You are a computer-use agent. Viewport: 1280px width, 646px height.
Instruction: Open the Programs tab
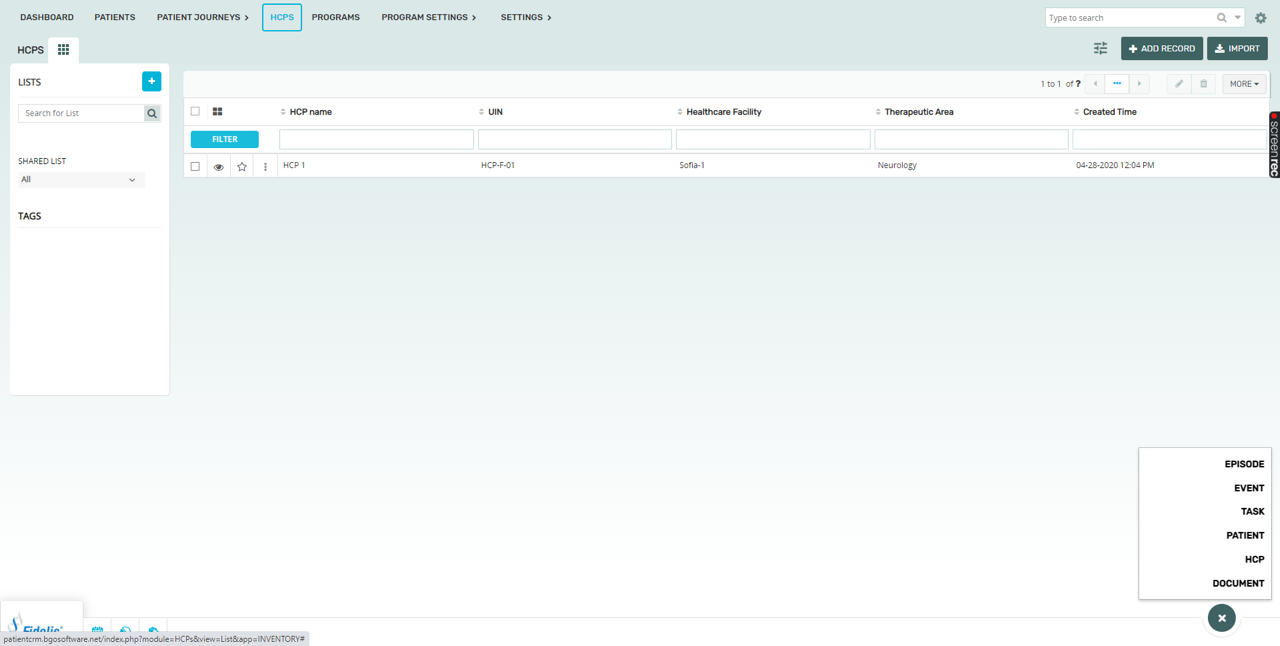(336, 18)
